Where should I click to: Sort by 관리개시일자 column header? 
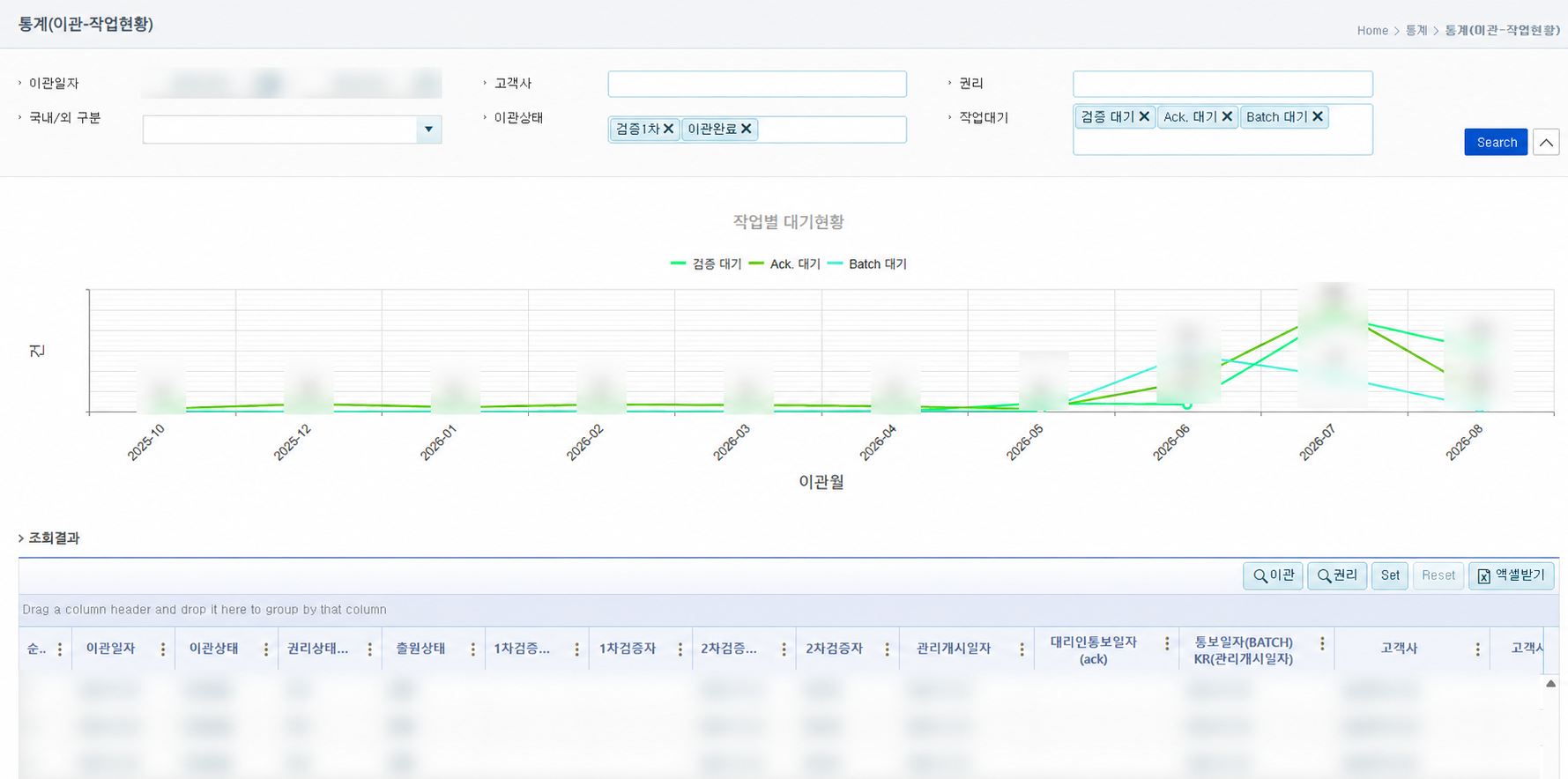click(x=954, y=649)
